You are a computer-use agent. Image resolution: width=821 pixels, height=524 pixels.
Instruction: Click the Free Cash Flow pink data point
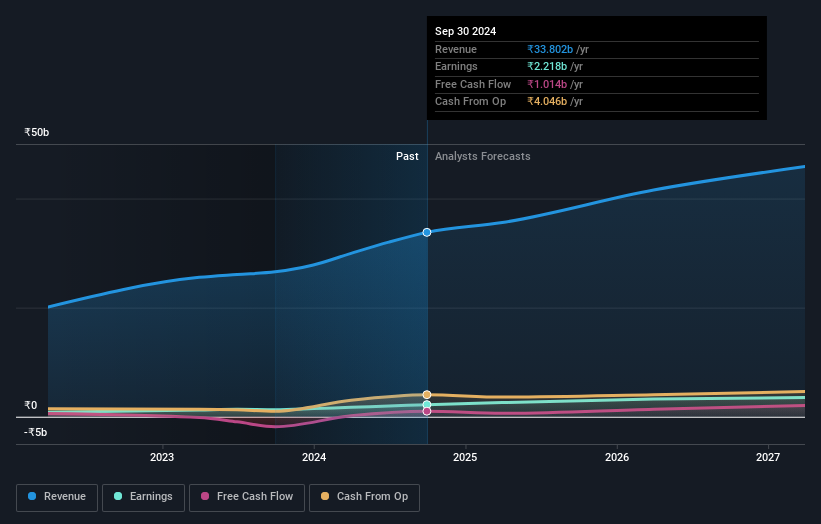click(x=427, y=411)
